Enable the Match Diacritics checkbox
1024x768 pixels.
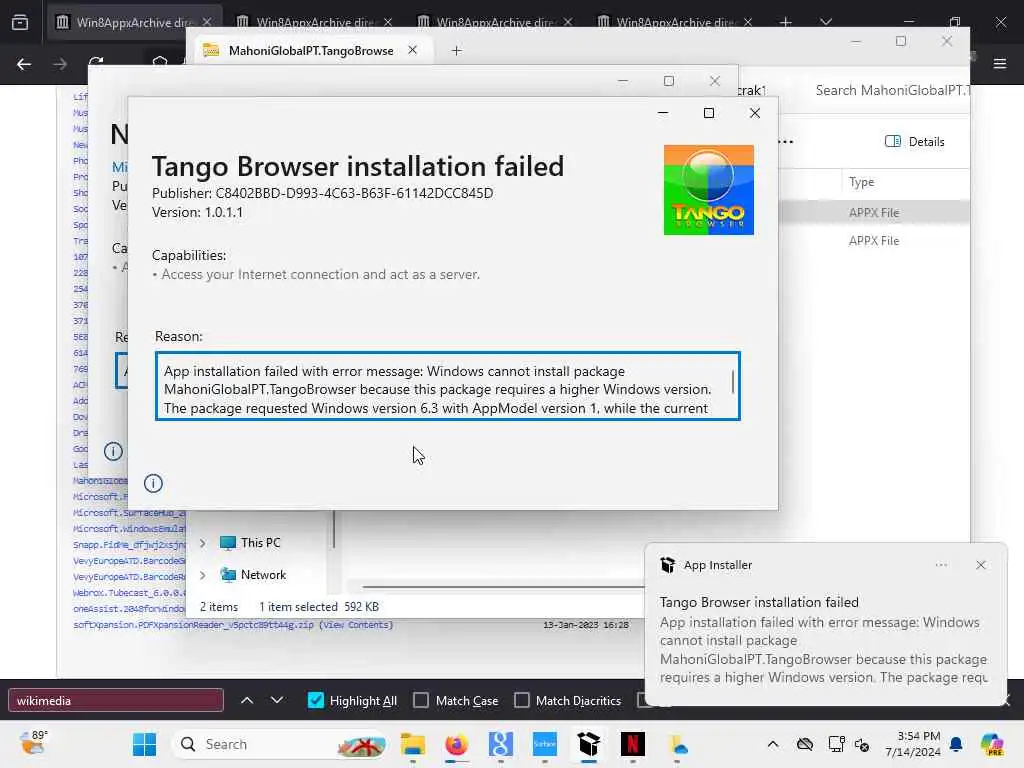pyautogui.click(x=522, y=701)
